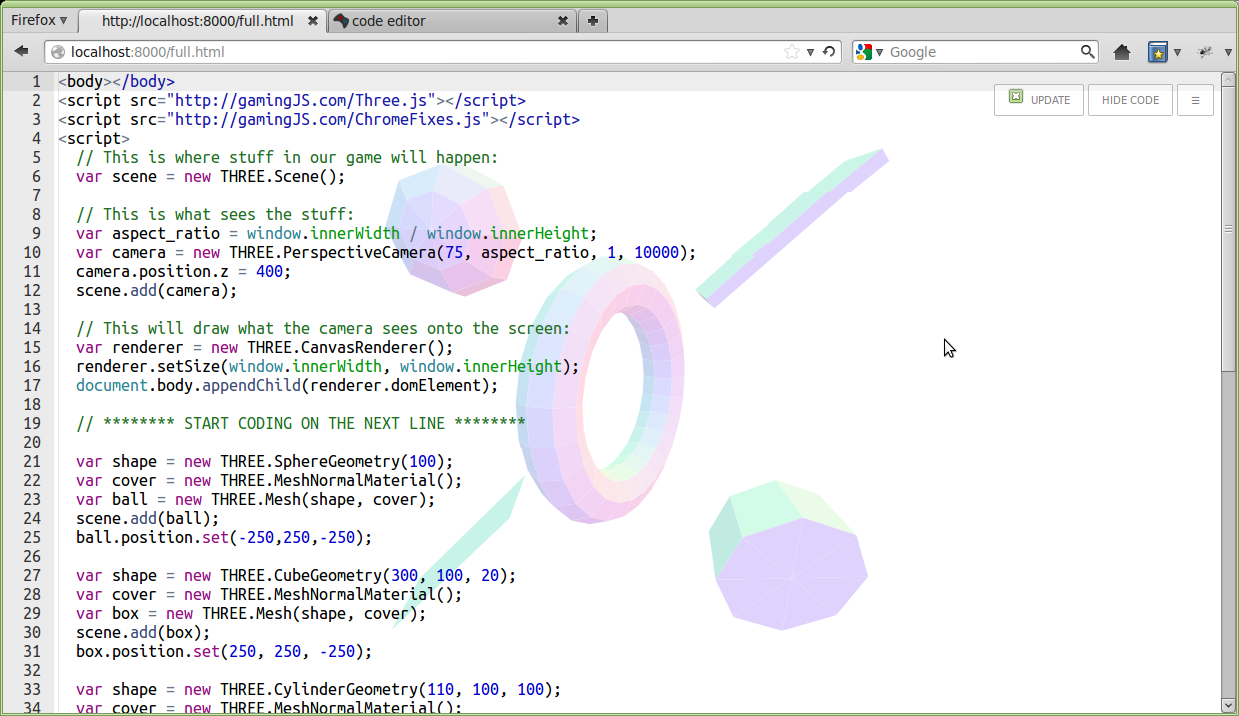1239x716 pixels.
Task: Click the bookmark star in address bar
Action: (x=792, y=52)
